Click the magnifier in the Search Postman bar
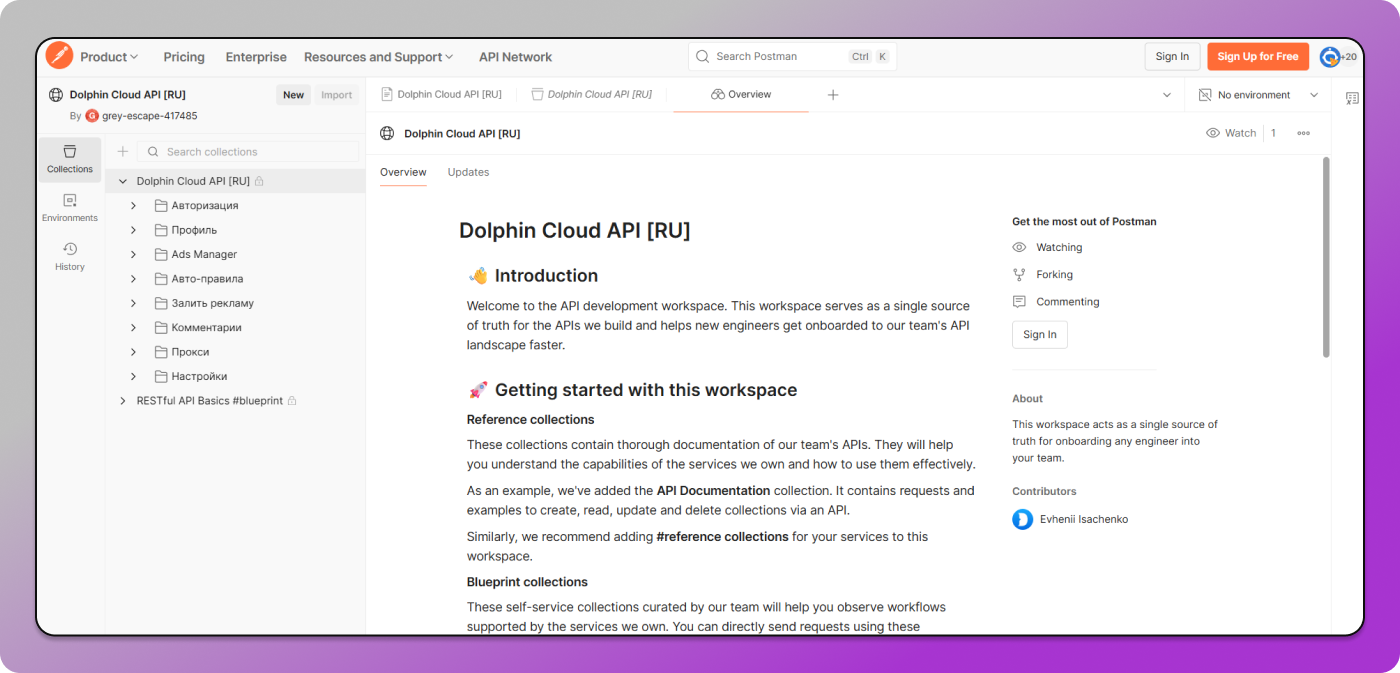The image size is (1400, 673). [x=701, y=57]
